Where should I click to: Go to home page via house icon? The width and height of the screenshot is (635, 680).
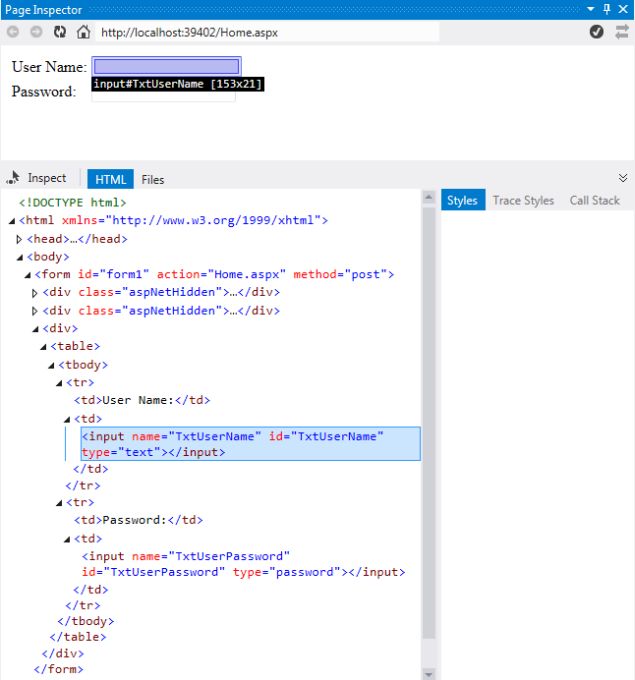83,32
